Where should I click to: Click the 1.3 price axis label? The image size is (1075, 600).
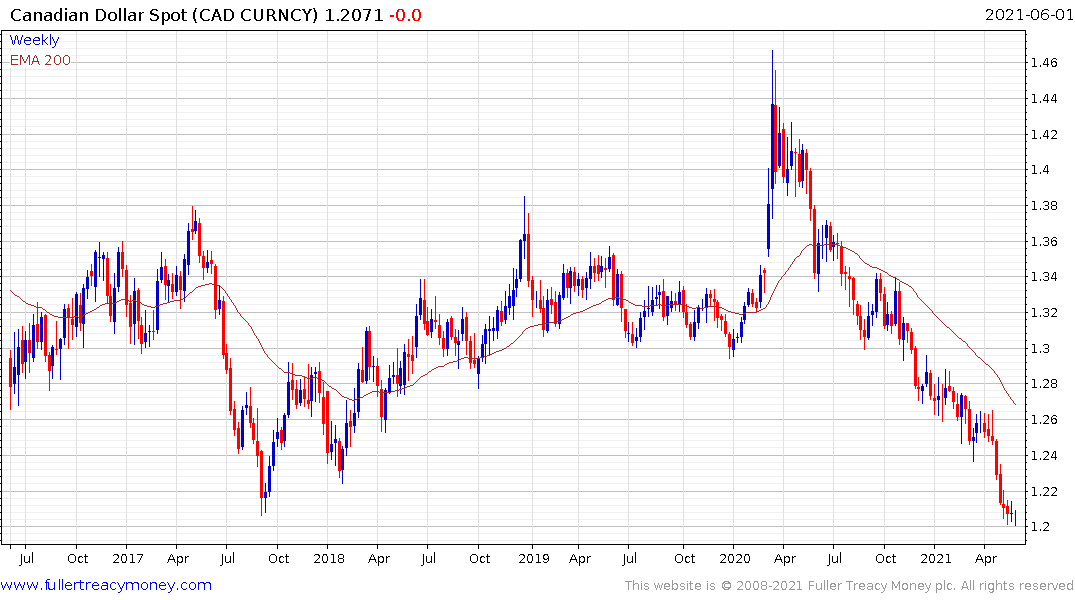click(1041, 348)
